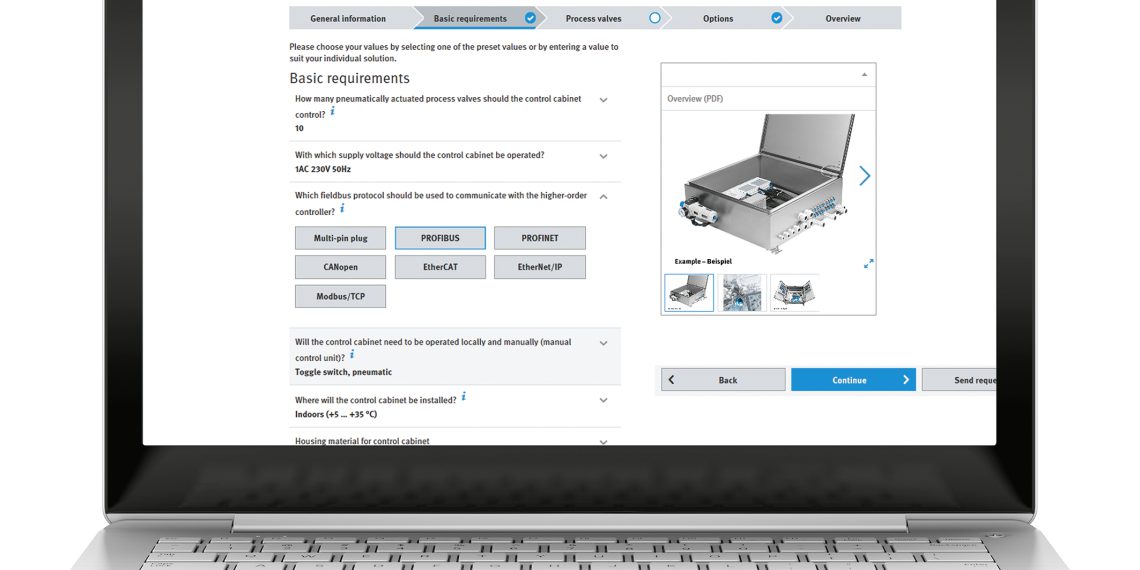
Task: Select the third cabinet thumbnail image
Action: [794, 293]
